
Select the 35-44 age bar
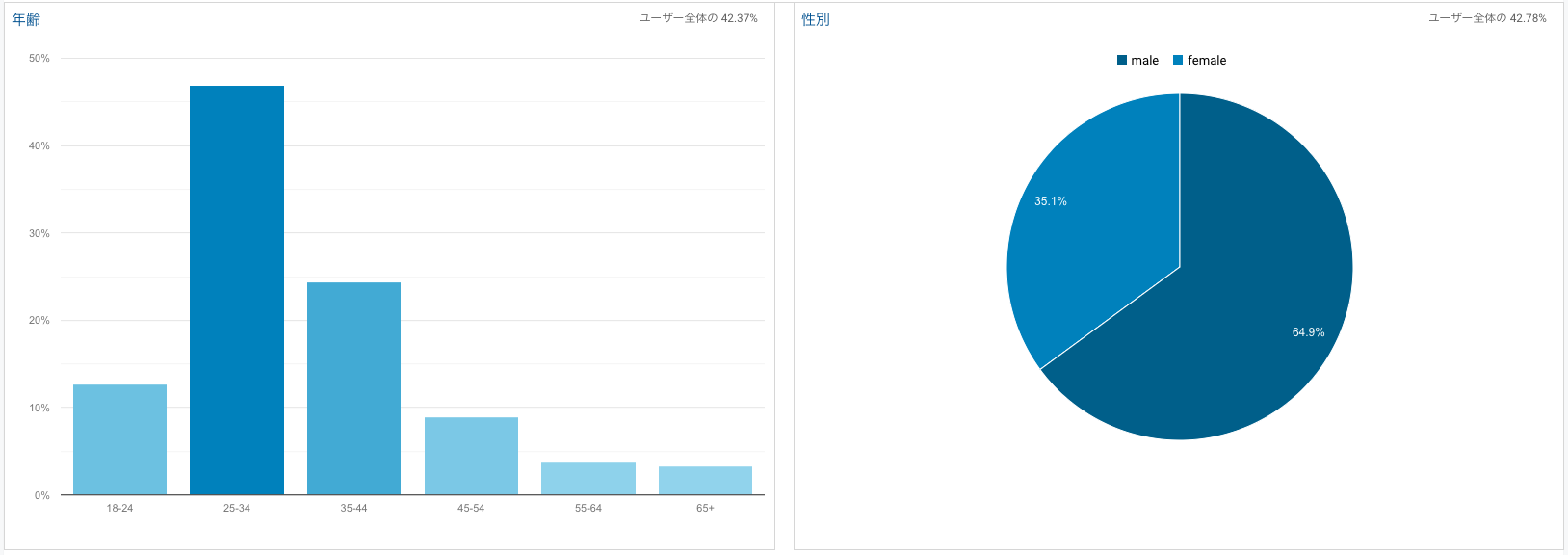click(x=353, y=388)
